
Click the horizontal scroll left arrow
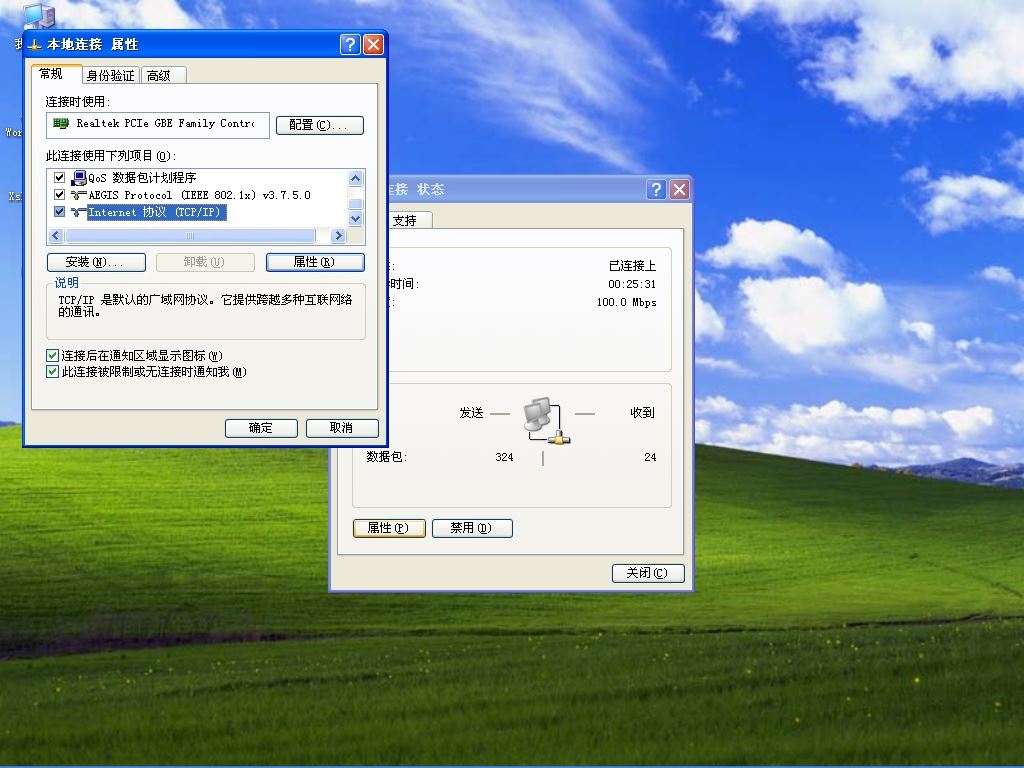(x=56, y=235)
